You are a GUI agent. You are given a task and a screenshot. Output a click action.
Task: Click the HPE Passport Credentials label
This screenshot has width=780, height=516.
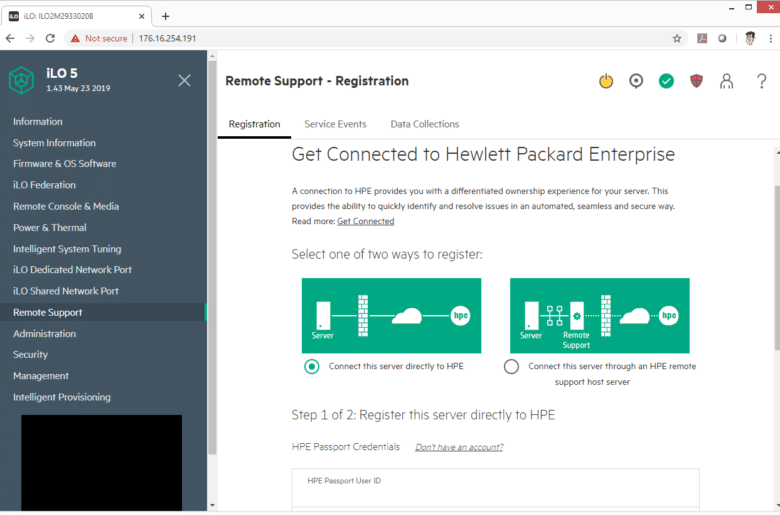346,447
